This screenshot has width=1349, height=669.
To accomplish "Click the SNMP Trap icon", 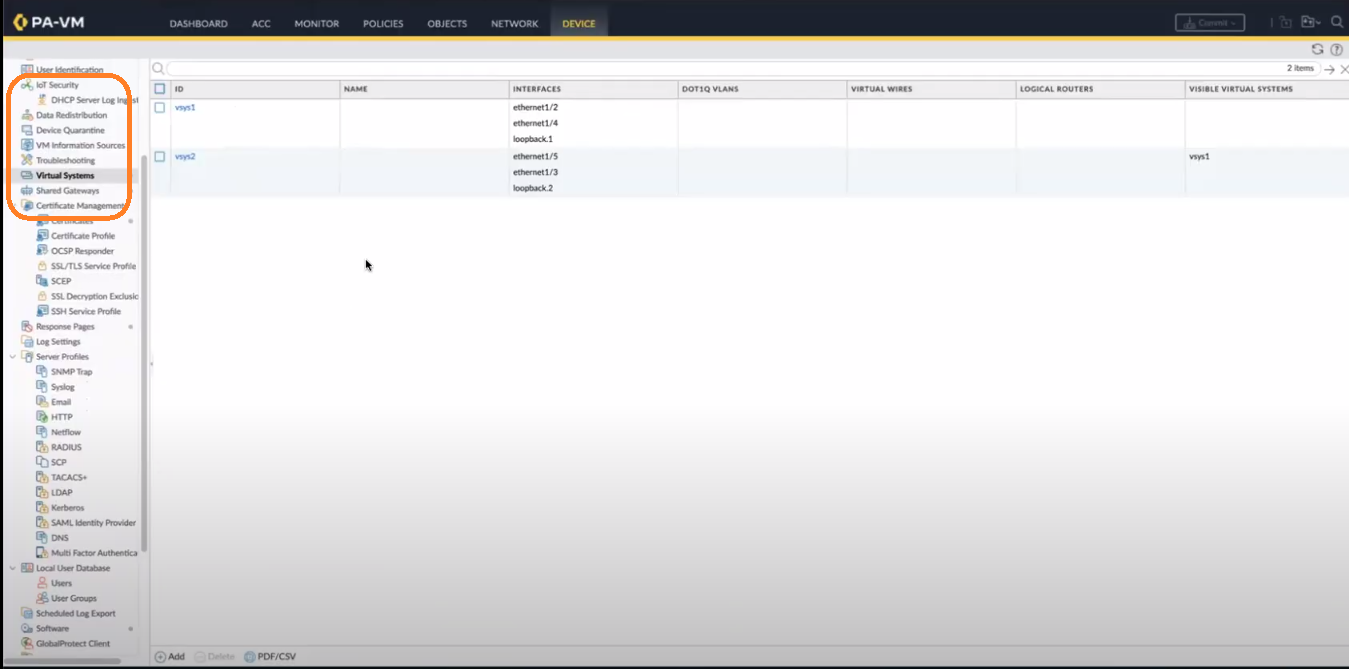I will (x=42, y=371).
